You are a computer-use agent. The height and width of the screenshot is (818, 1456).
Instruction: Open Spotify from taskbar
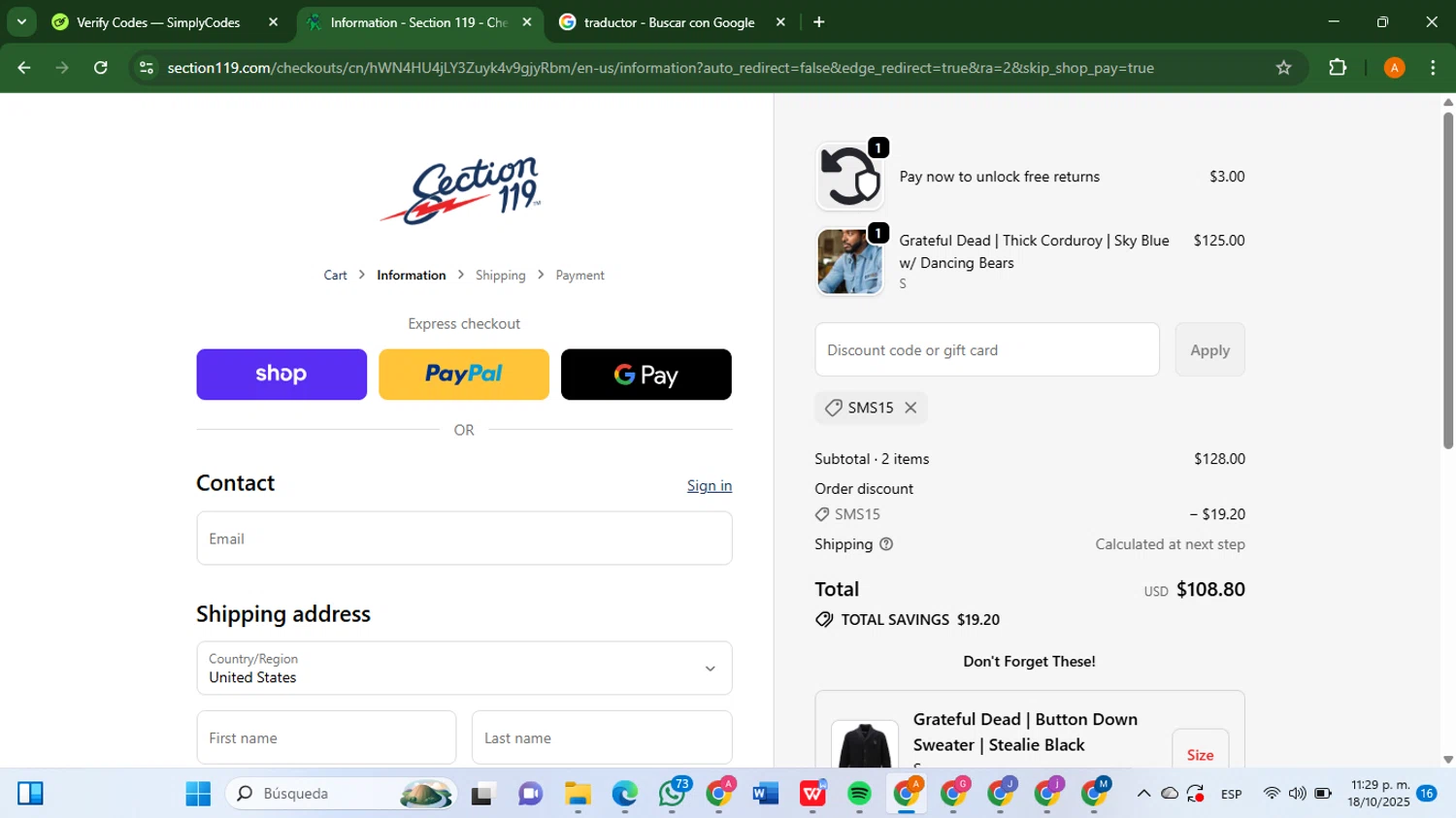[859, 794]
